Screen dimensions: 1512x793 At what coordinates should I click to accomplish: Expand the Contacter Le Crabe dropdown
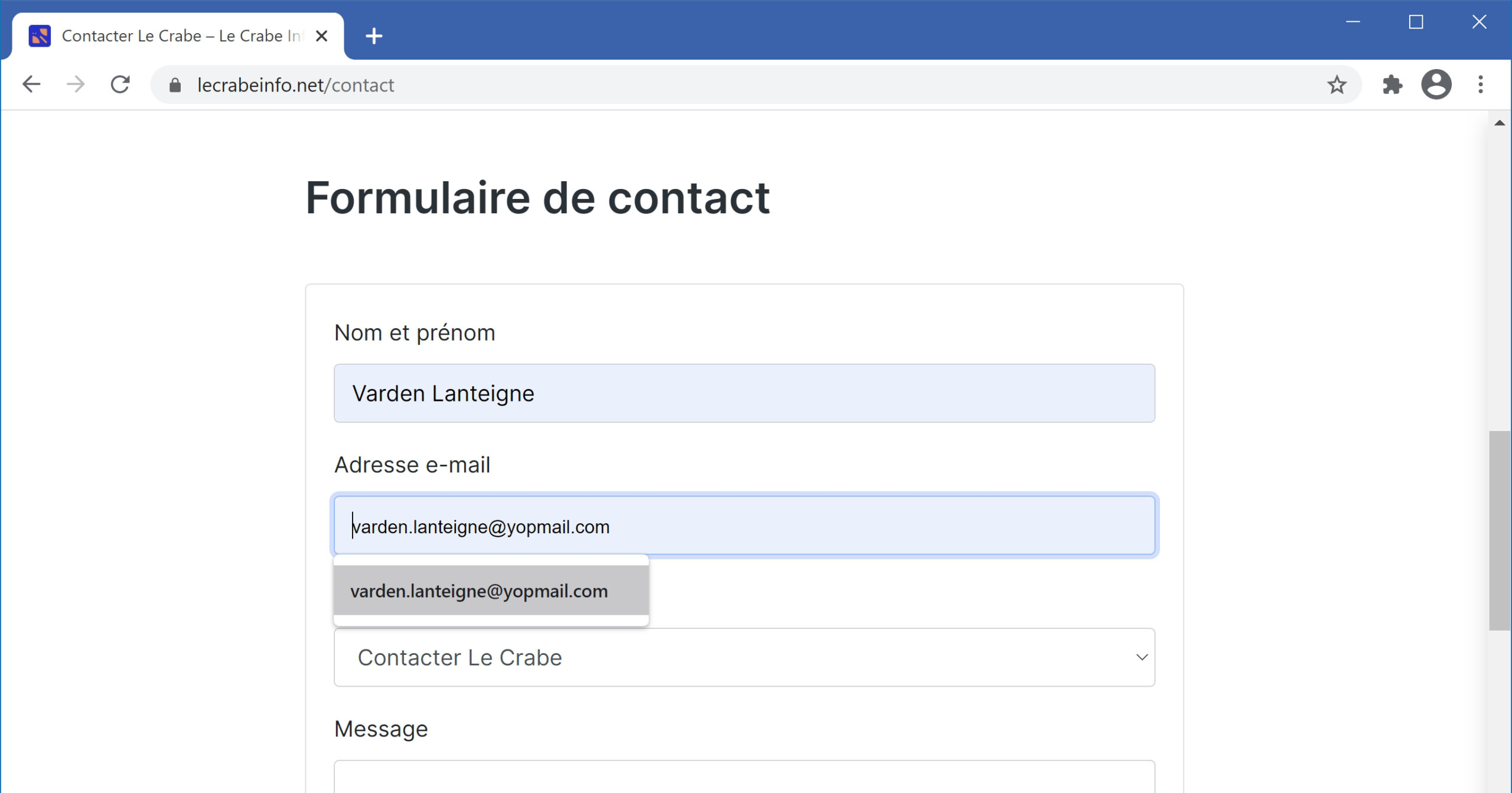(744, 657)
